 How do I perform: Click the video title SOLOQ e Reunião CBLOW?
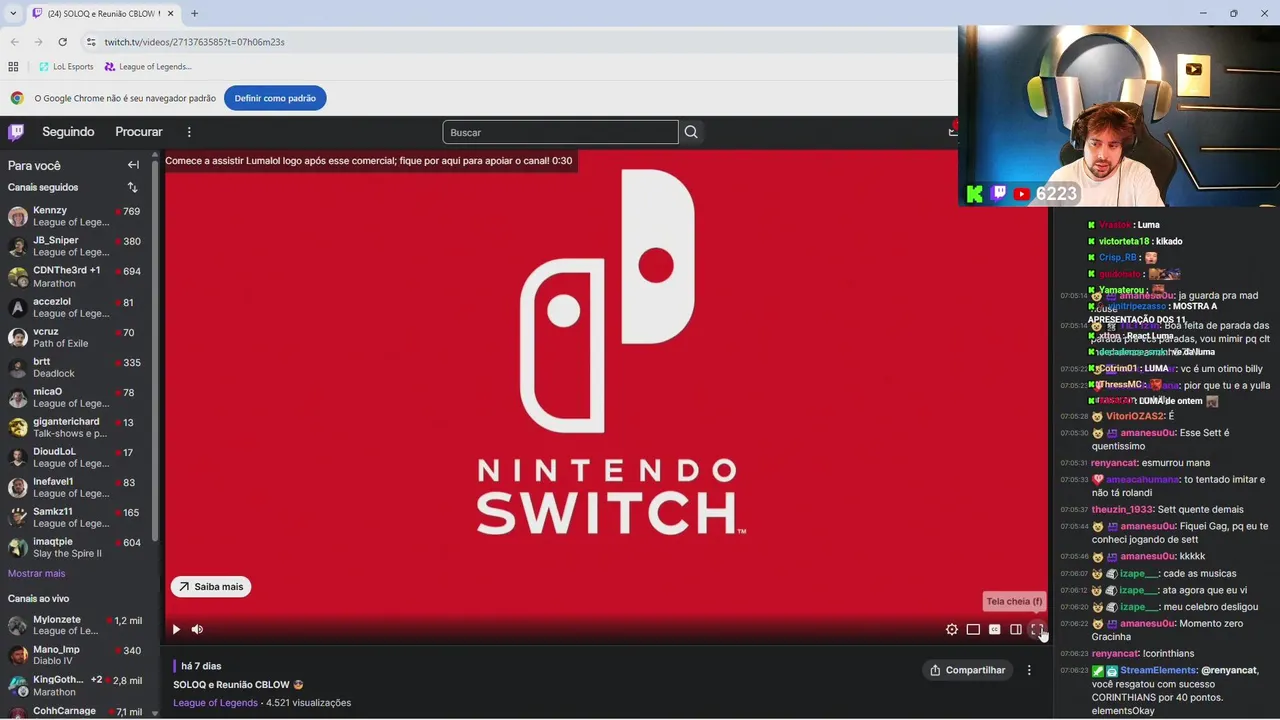coord(231,685)
